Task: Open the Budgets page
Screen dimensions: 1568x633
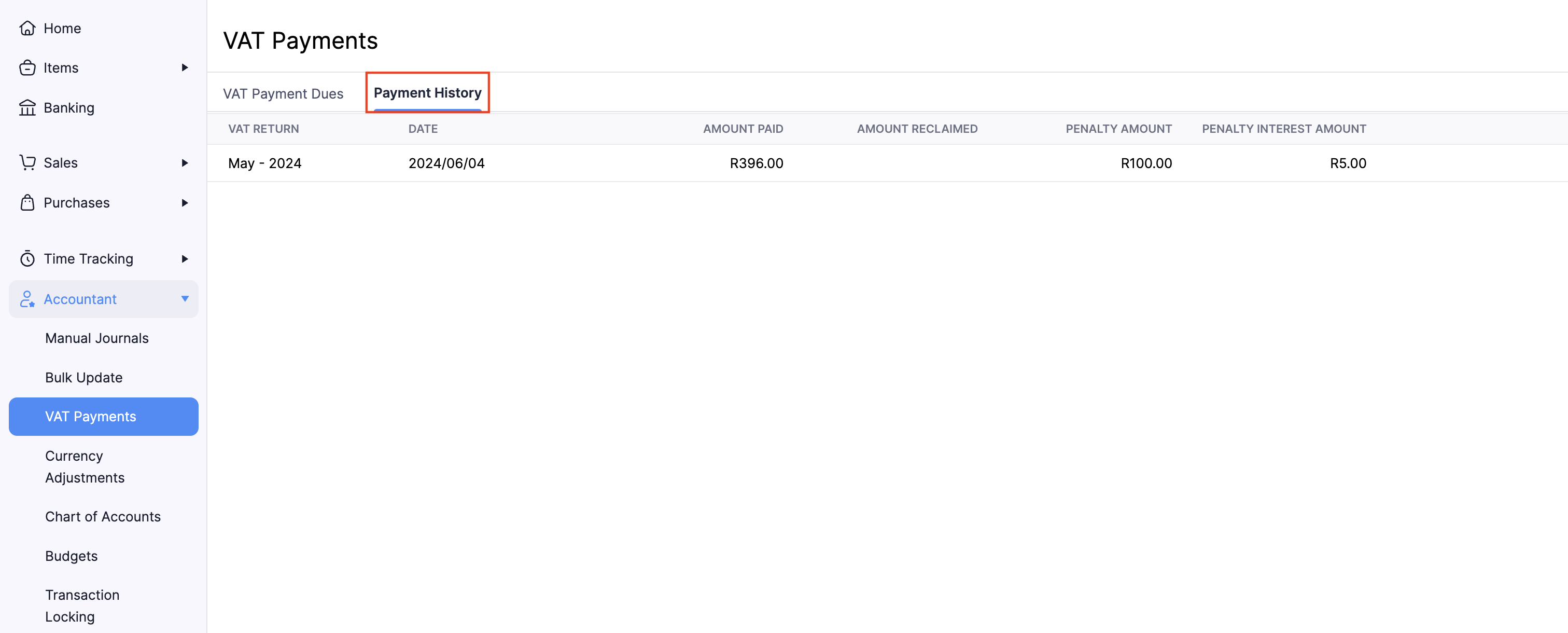Action: [71, 556]
